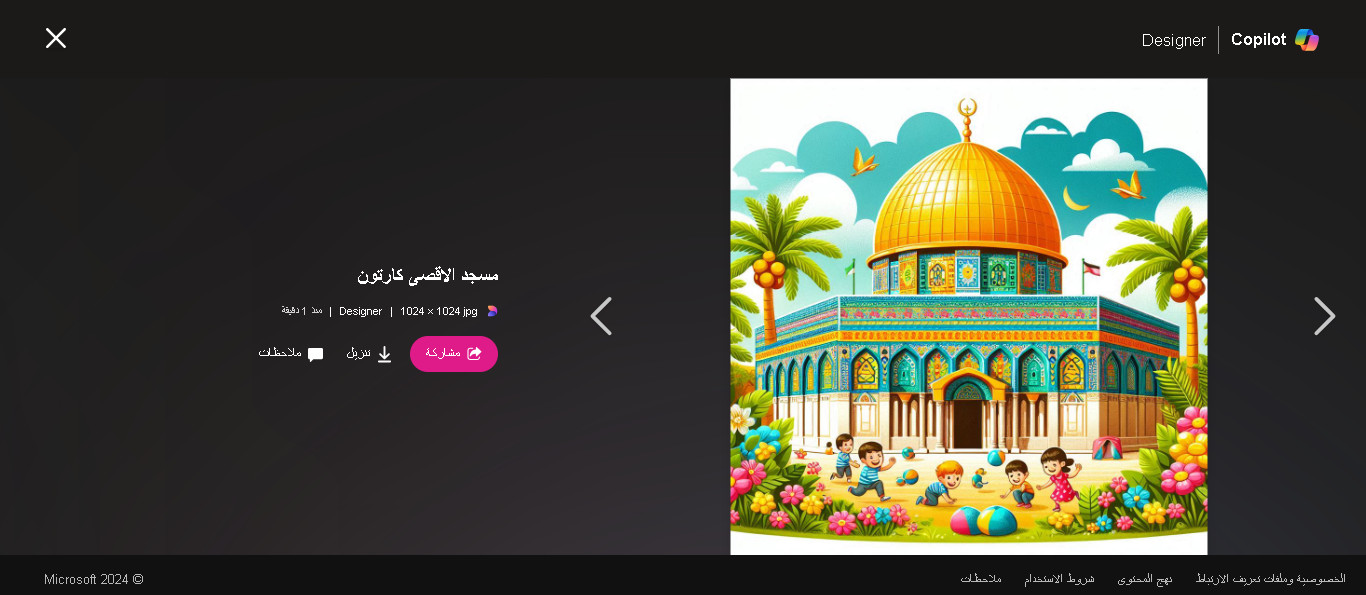Image resolution: width=1366 pixels, height=595 pixels.
Task: Show the previous image with left chevron
Action: pyautogui.click(x=601, y=316)
